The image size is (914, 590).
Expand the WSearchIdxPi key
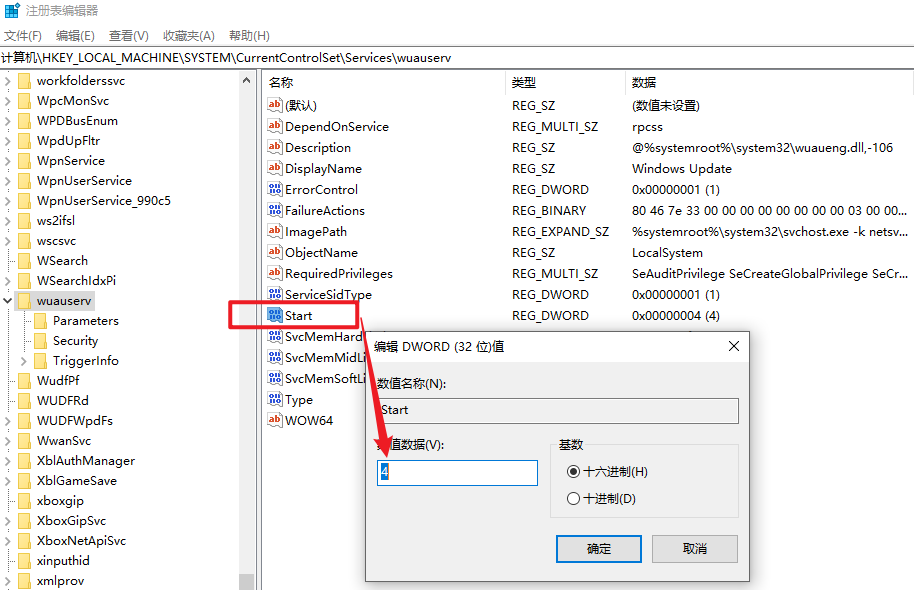pos(8,281)
